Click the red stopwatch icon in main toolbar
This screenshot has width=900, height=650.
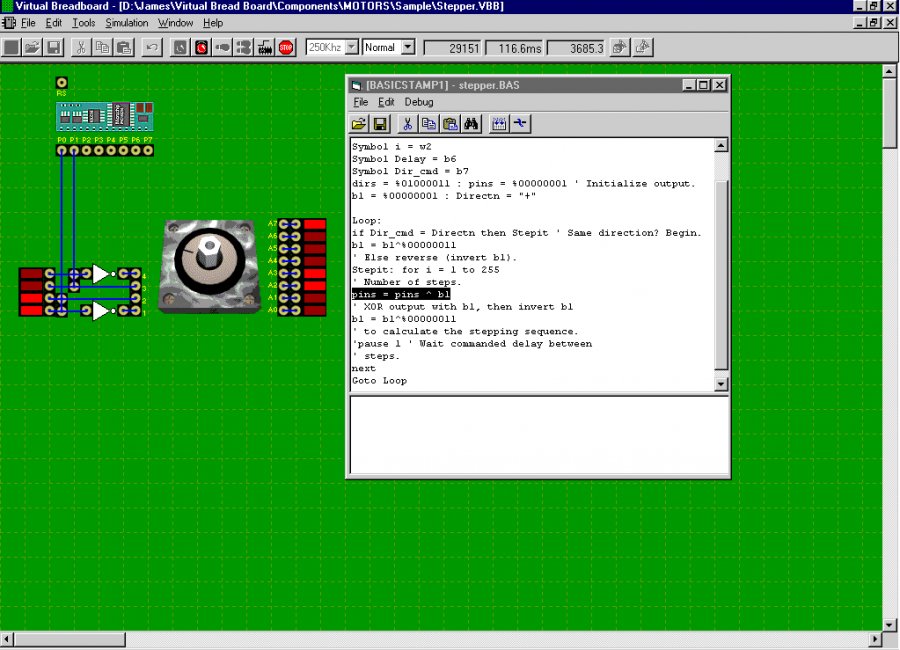click(201, 47)
